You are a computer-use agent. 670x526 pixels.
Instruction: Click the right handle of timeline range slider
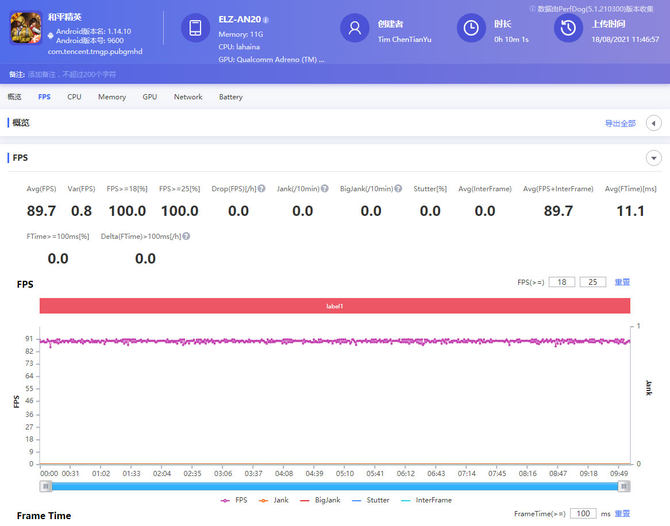tap(624, 486)
